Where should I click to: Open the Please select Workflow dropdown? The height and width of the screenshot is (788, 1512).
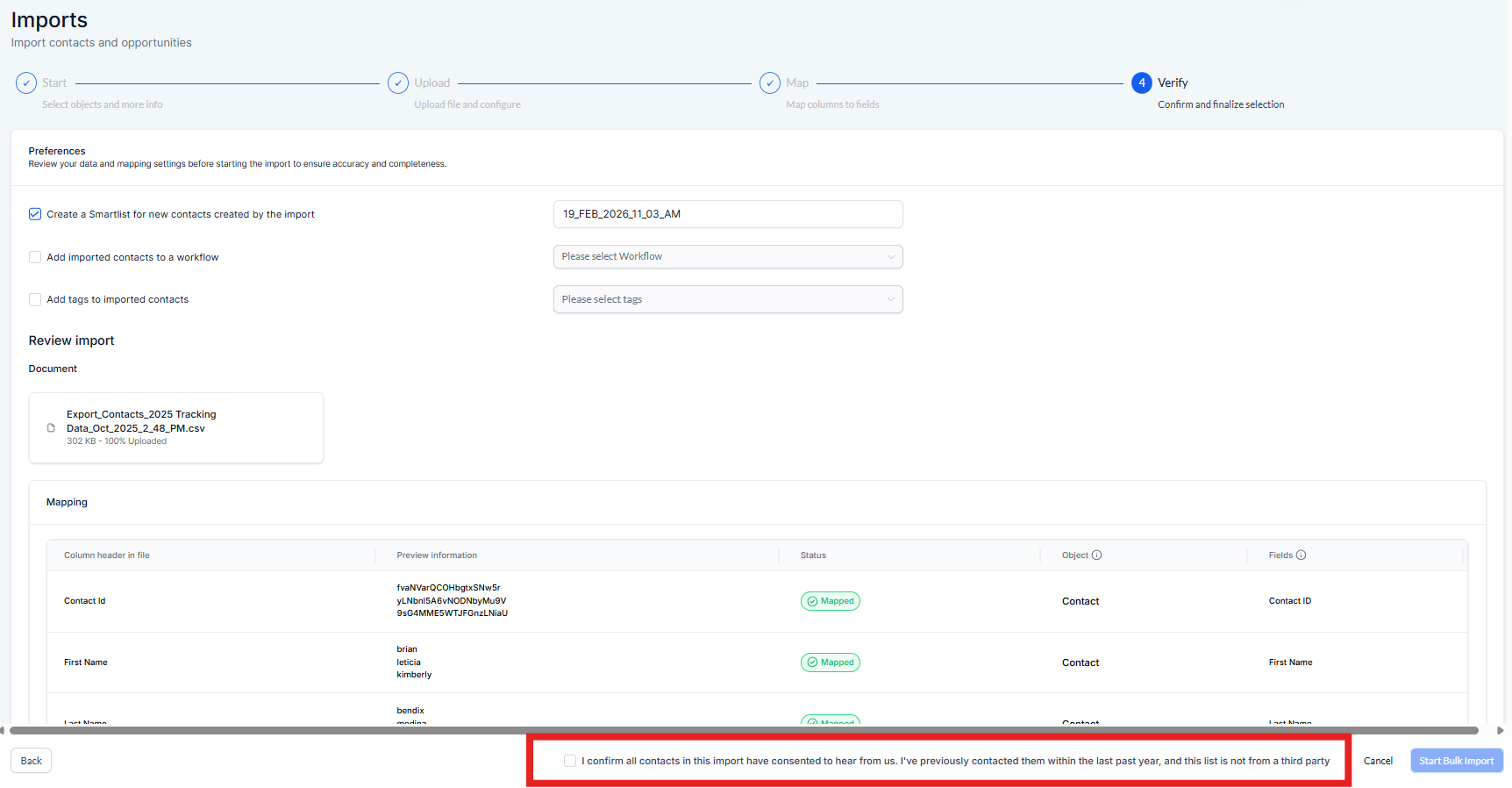tap(728, 256)
